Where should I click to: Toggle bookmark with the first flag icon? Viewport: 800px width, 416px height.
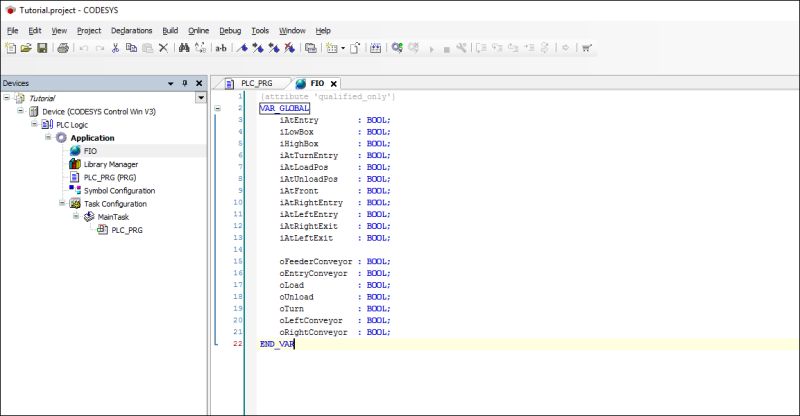click(243, 48)
